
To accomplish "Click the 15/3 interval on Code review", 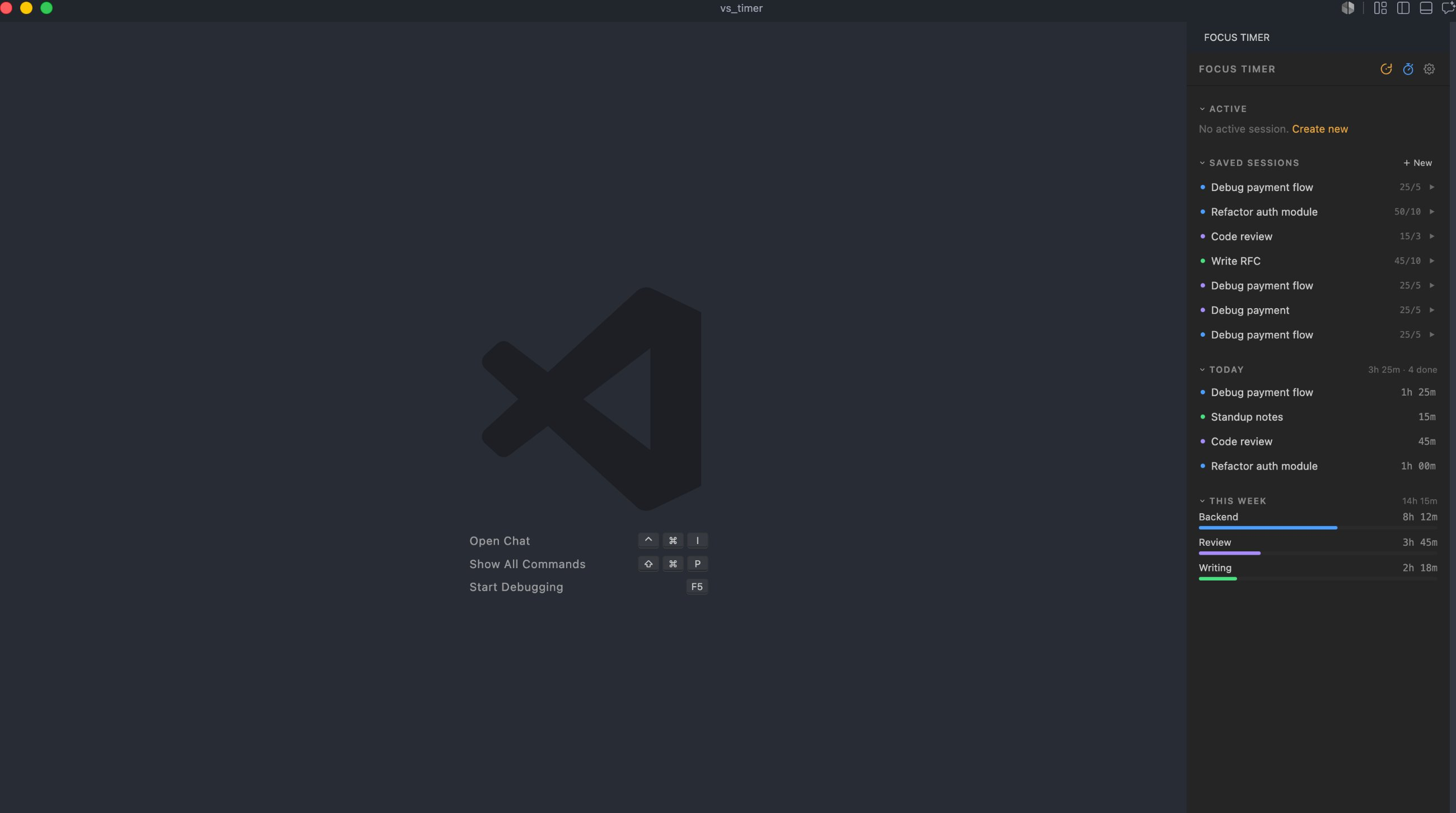I will 1410,236.
